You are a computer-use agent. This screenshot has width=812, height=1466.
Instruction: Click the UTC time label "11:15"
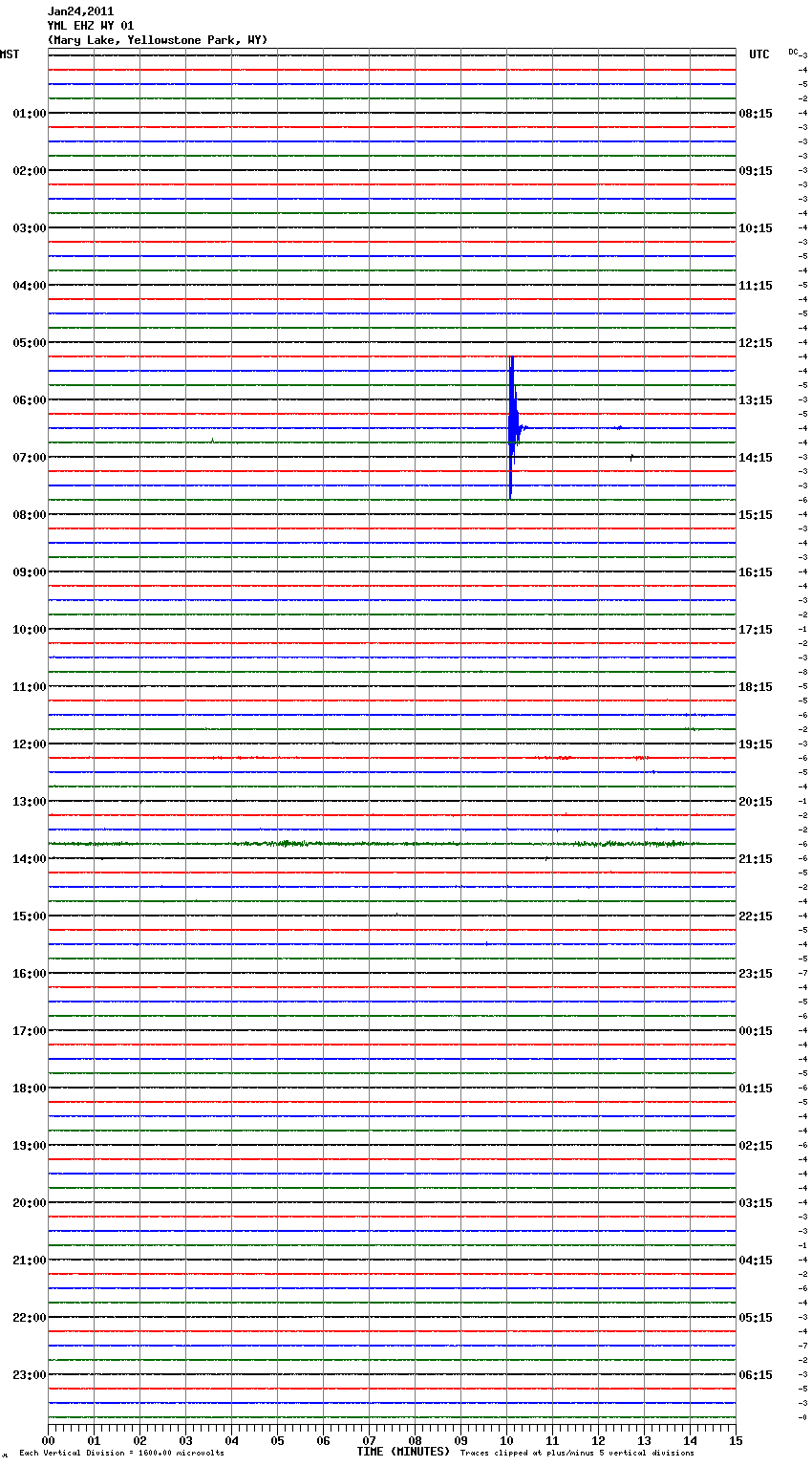pos(756,286)
